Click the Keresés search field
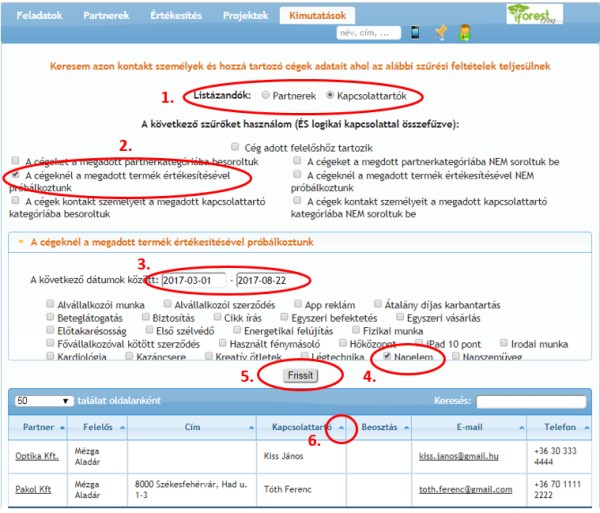Viewport: 600px width, 513px height. click(x=530, y=401)
